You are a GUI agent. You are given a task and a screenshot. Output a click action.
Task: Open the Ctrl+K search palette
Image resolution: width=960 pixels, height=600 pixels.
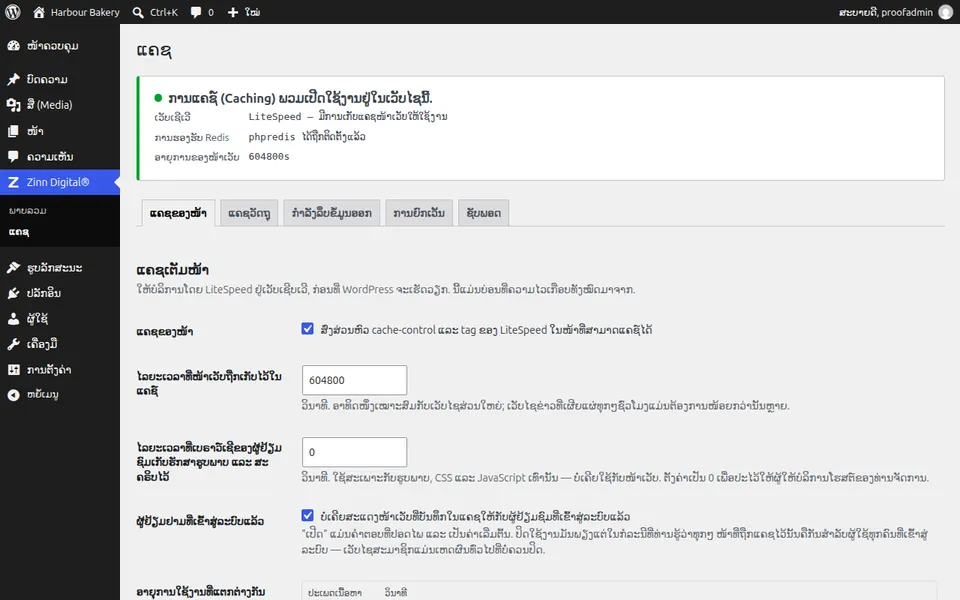[156, 12]
